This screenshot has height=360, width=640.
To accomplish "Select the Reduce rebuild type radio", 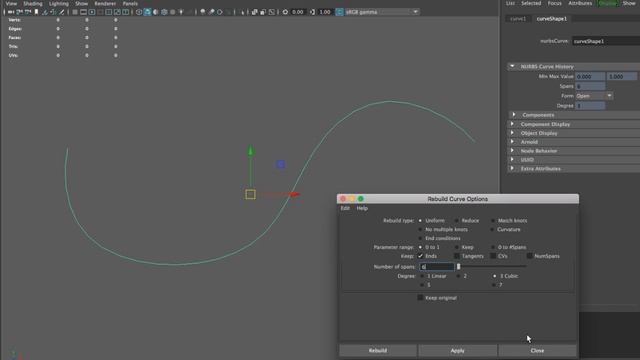I will [x=457, y=220].
